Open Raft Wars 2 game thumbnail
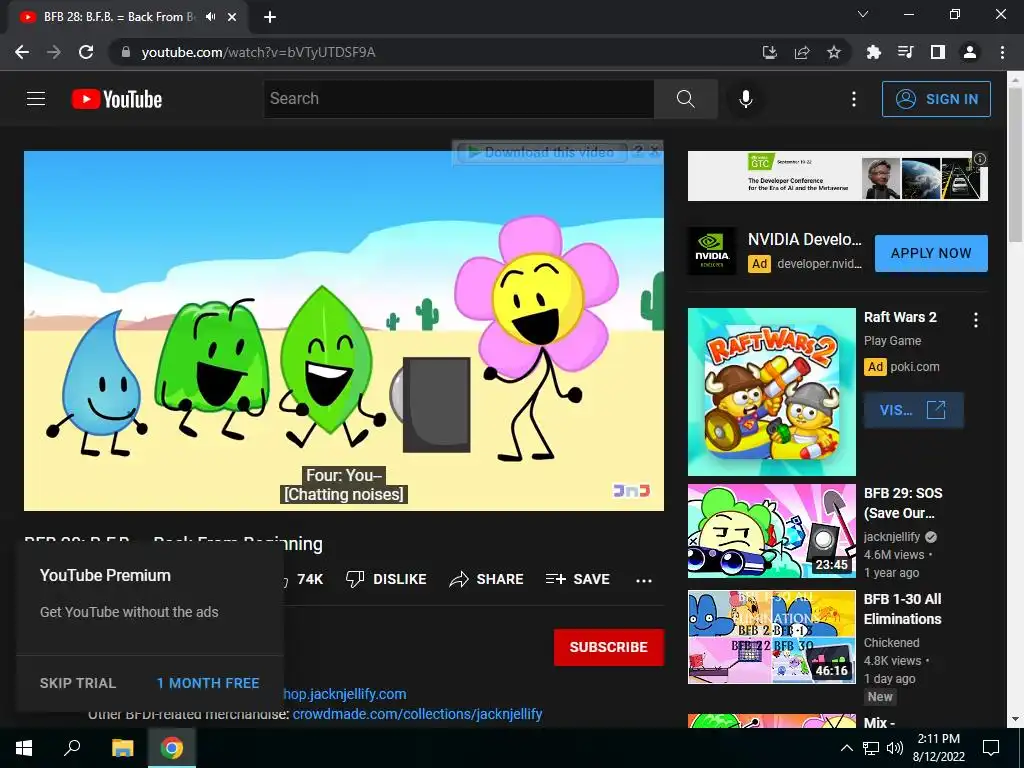Screen dimensions: 1024x768 (771, 392)
